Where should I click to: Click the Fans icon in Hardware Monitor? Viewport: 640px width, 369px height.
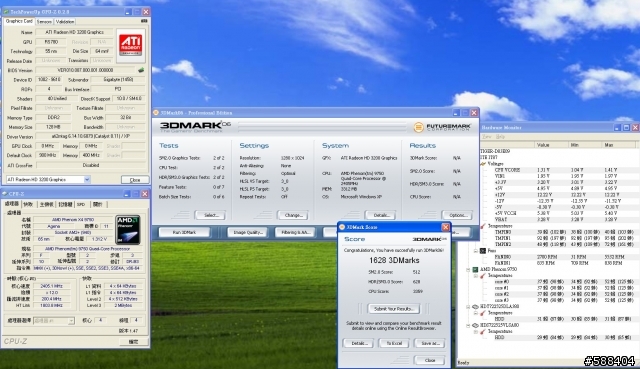tap(483, 251)
